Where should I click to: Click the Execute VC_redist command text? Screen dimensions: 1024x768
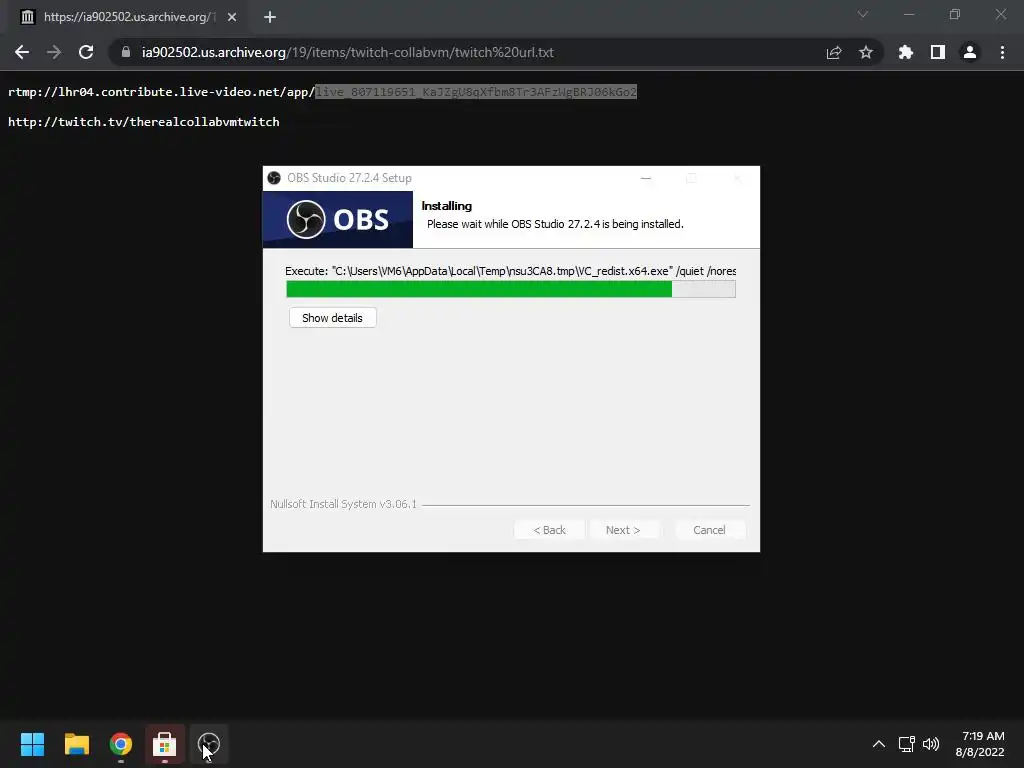[x=511, y=271]
